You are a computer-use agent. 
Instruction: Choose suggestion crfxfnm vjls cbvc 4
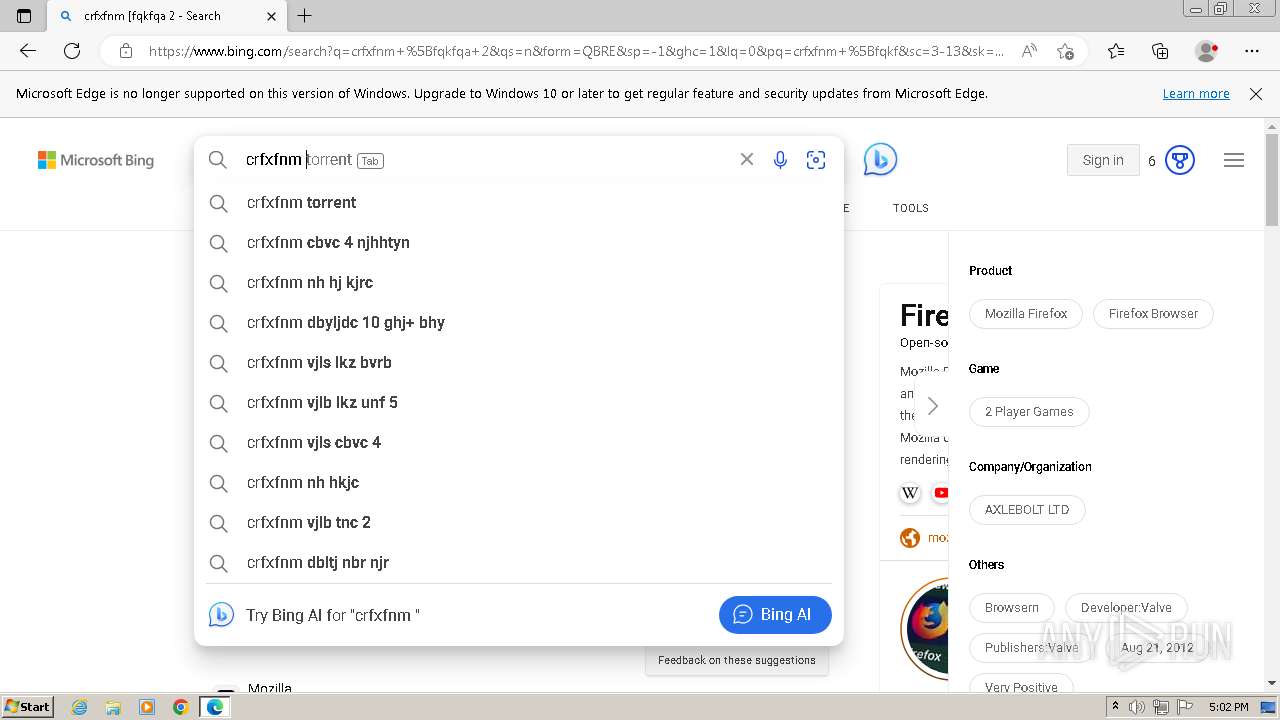[x=519, y=442]
